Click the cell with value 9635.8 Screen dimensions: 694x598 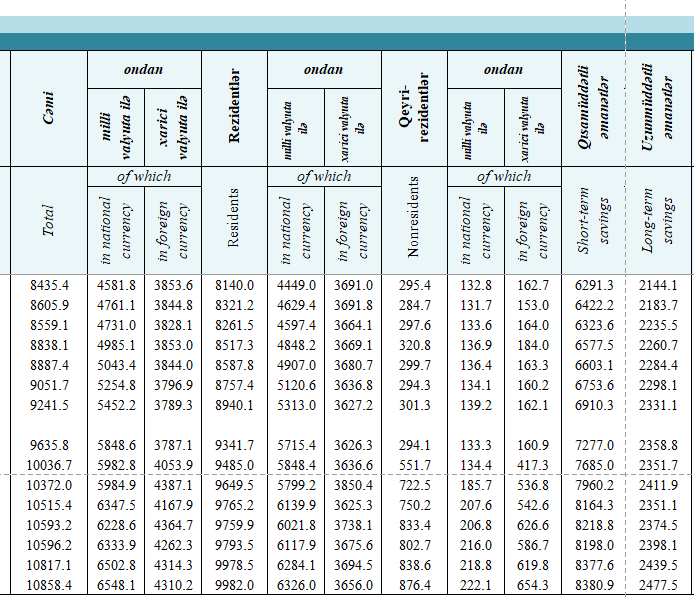coord(50,445)
